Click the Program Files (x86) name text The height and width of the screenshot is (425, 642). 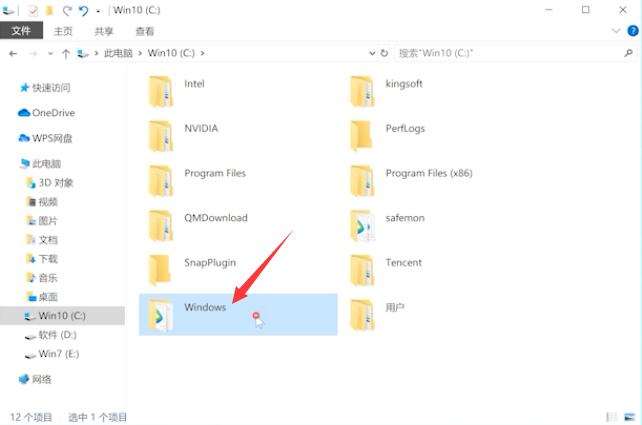429,173
